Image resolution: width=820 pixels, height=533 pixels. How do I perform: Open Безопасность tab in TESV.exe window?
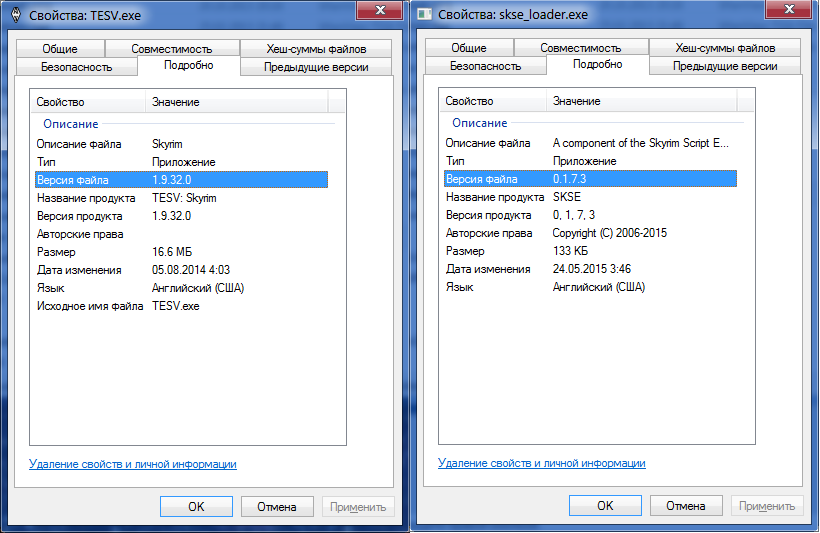click(77, 67)
